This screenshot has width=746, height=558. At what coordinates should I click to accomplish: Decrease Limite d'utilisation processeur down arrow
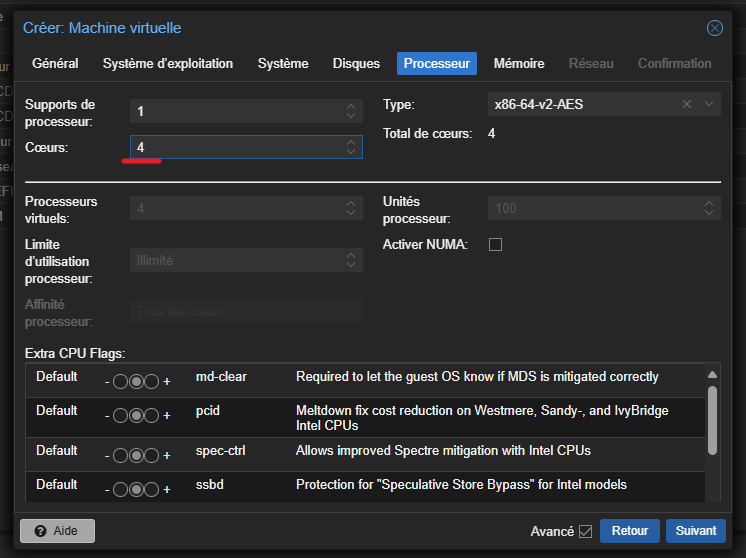coord(351,264)
